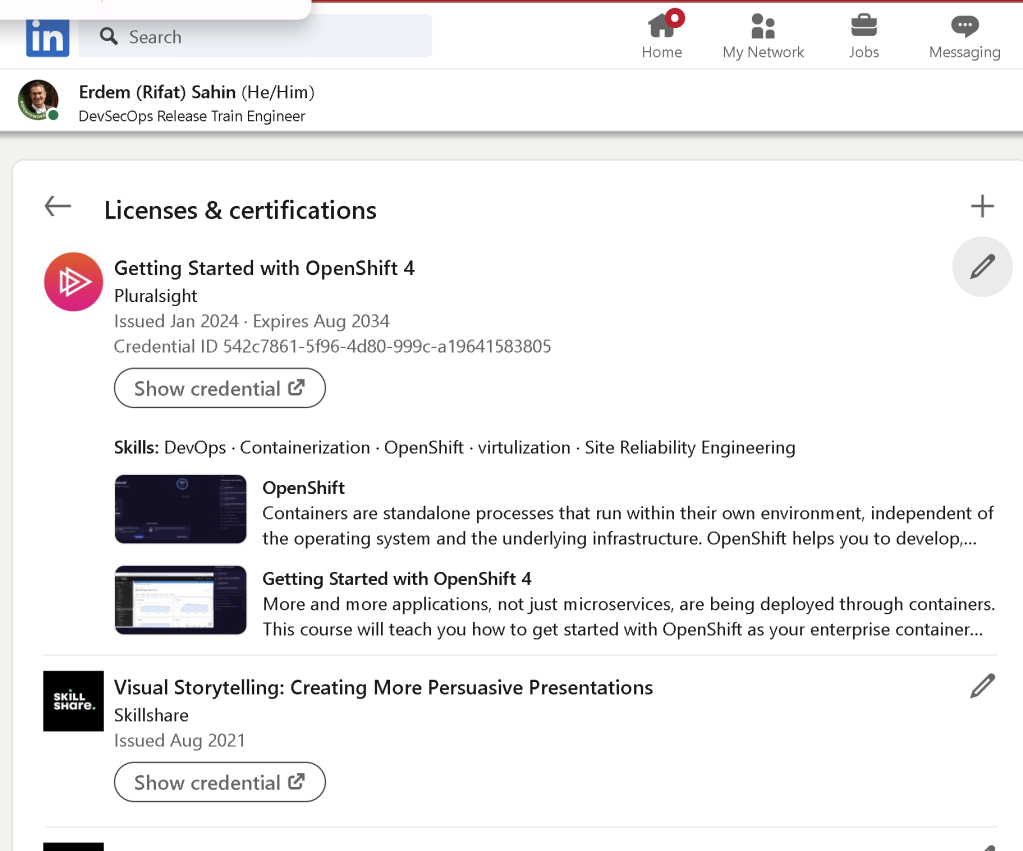Viewport: 1023px width, 851px height.
Task: Go back using the left arrow
Action: pos(57,206)
